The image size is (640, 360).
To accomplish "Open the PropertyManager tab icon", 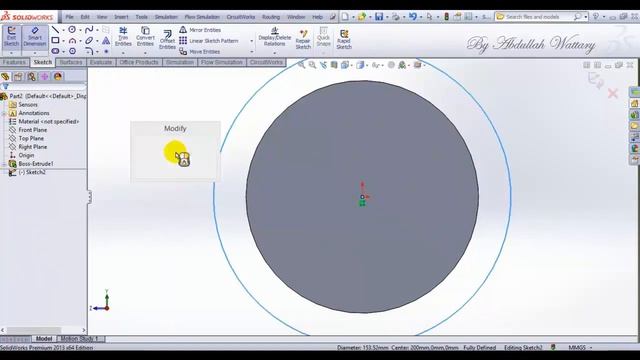I will pyautogui.click(x=18, y=76).
